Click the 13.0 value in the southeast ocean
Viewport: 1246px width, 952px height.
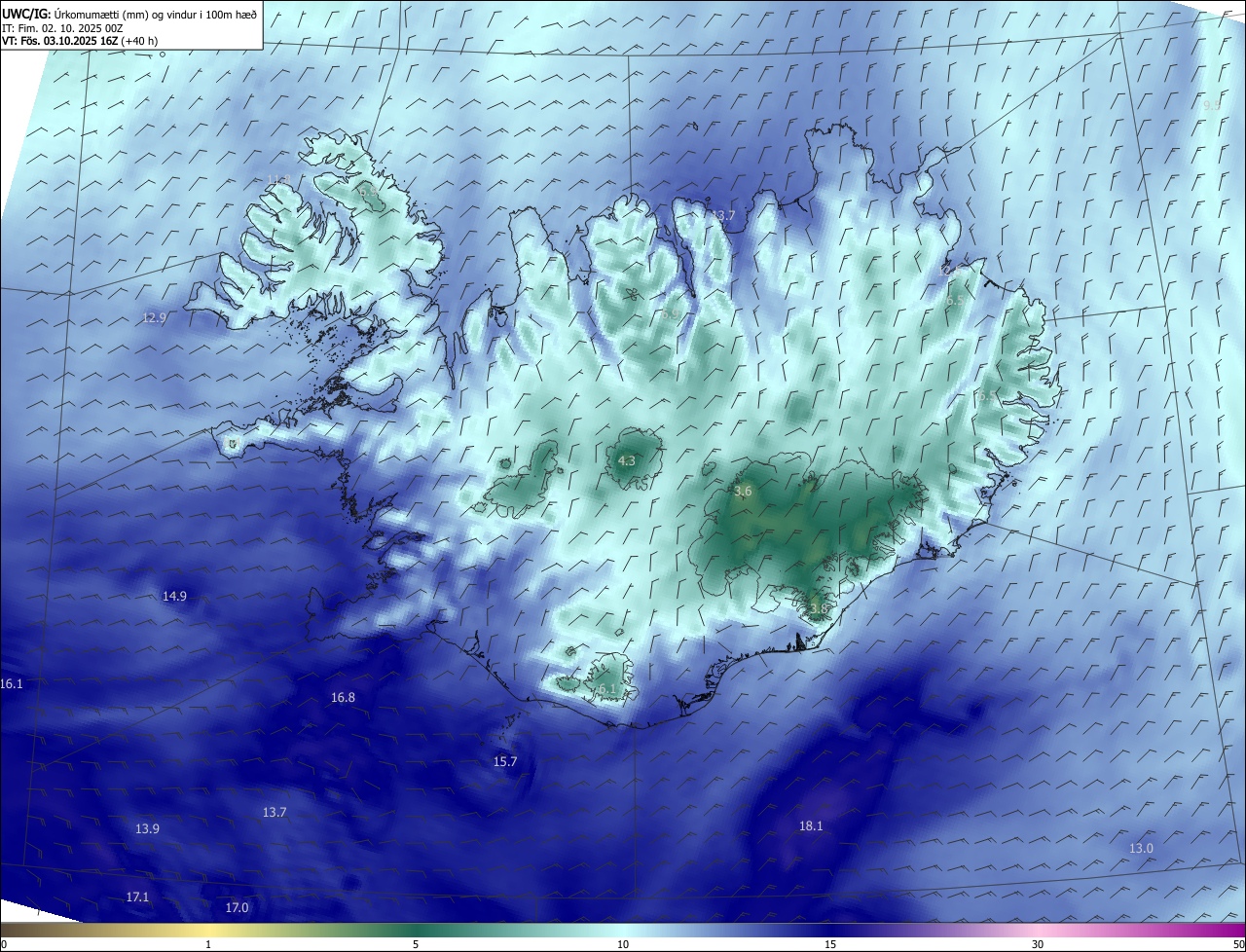(1141, 848)
